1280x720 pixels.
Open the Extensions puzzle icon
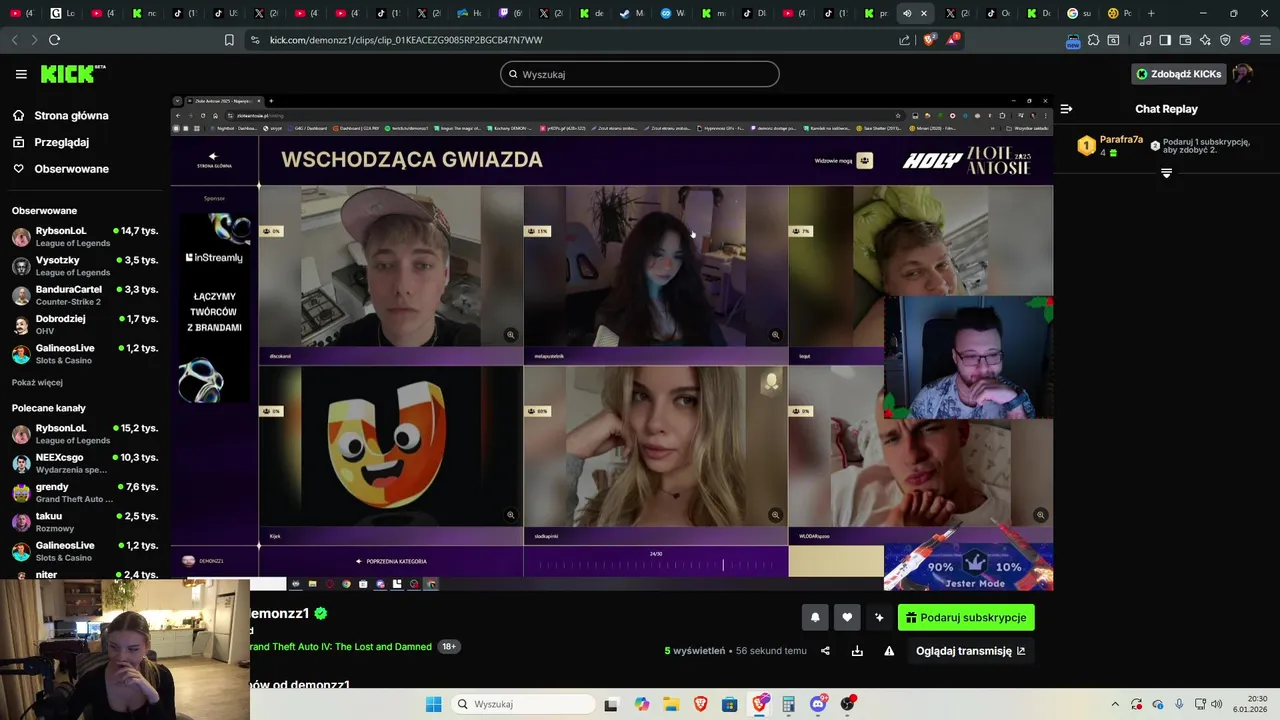[1093, 40]
